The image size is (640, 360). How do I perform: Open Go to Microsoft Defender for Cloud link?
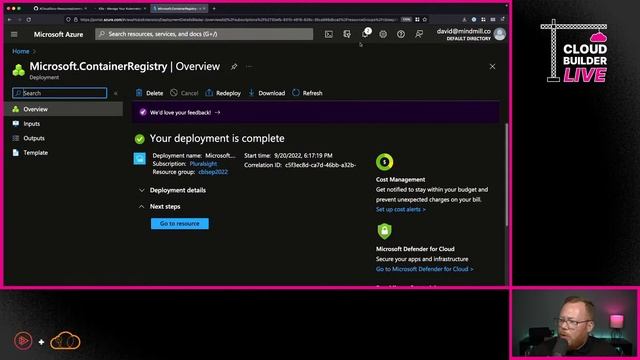pyautogui.click(x=424, y=269)
